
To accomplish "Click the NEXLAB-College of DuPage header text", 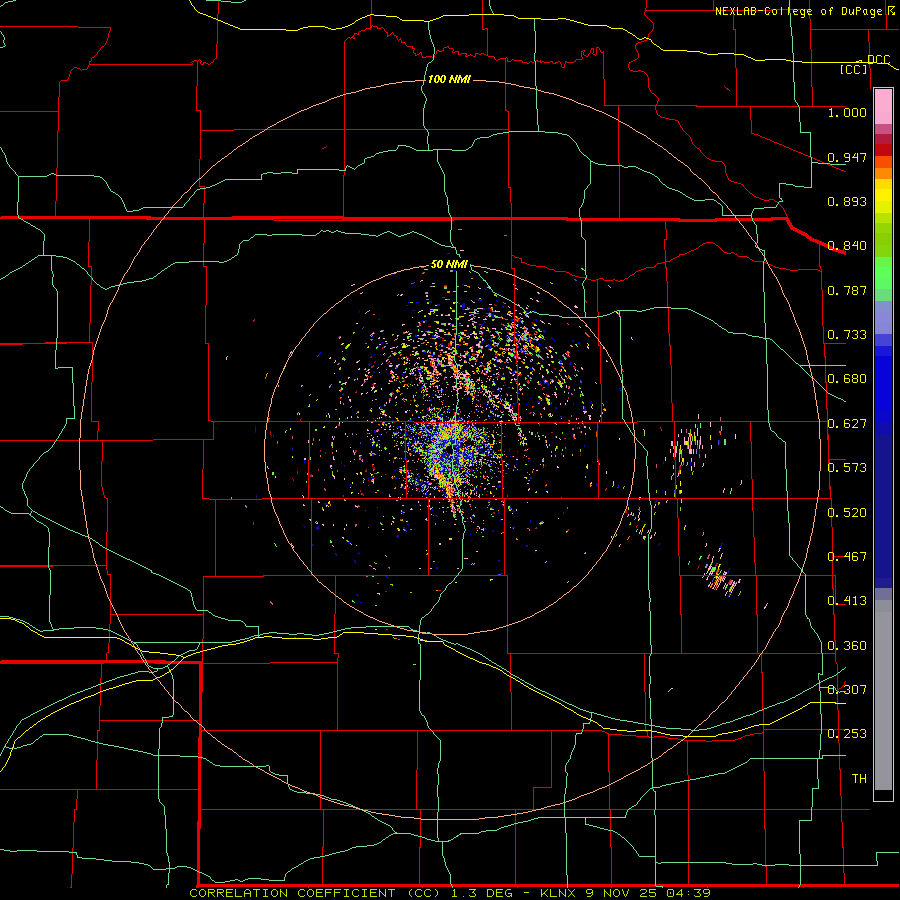I will [798, 11].
